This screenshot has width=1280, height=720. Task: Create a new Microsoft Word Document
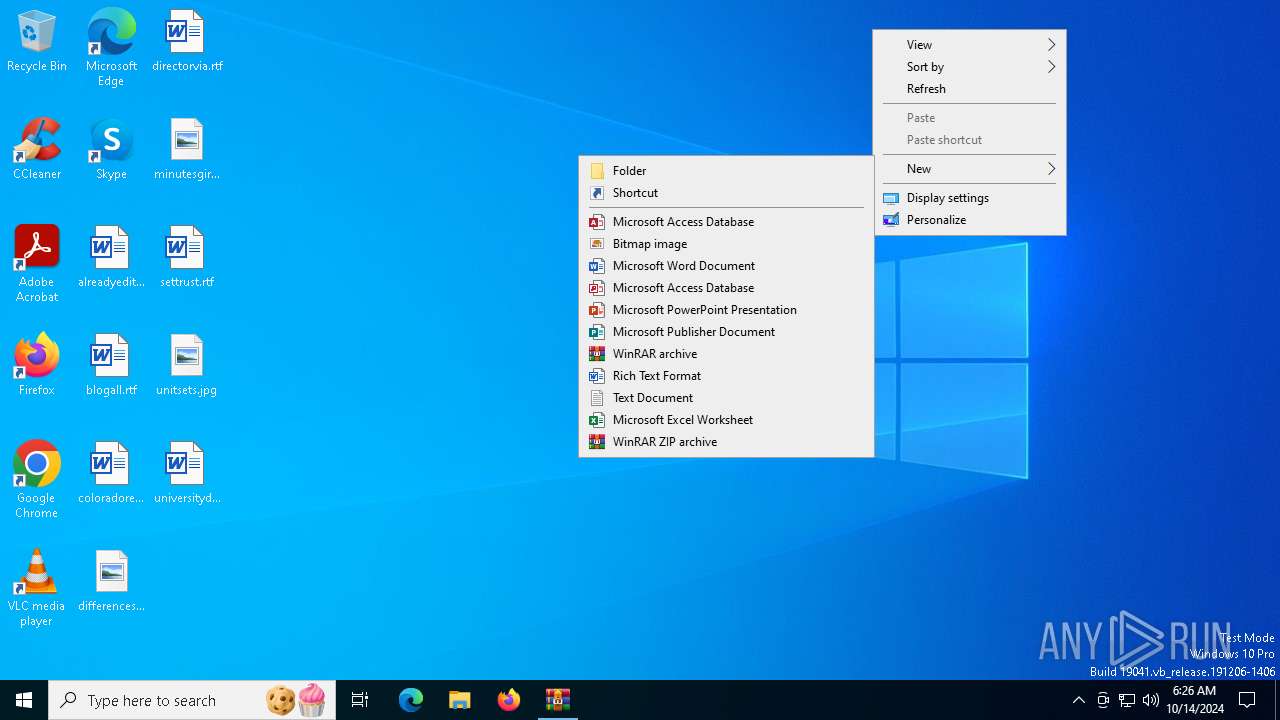pos(726,266)
